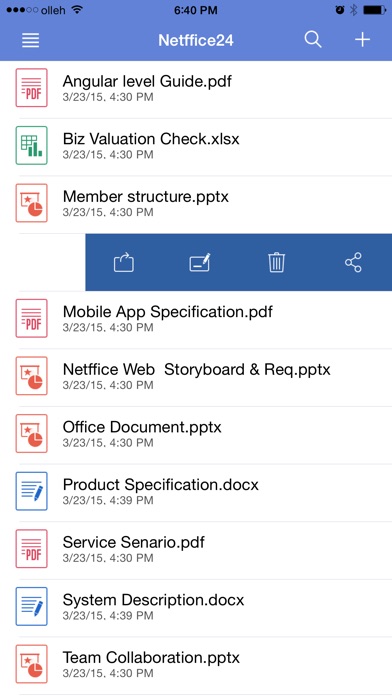Click the docx icon for Product Specification
This screenshot has width=392, height=696.
(x=32, y=491)
